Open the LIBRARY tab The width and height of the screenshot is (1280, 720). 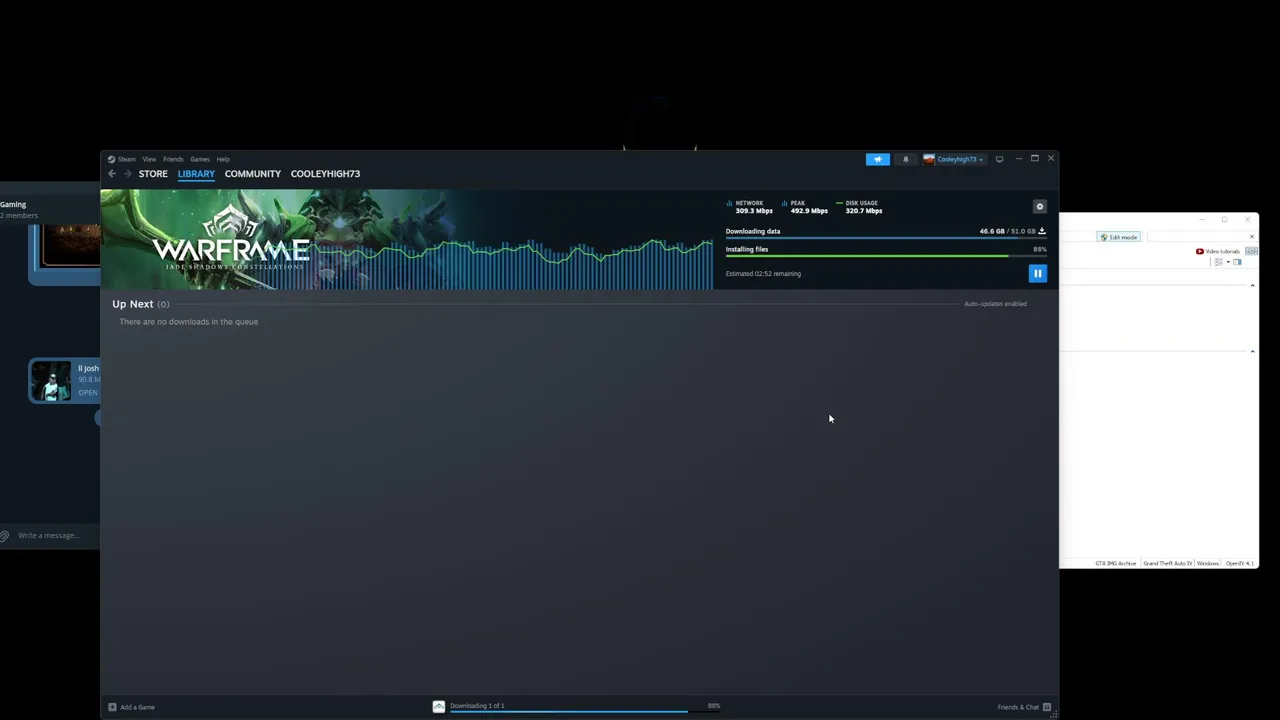[196, 174]
